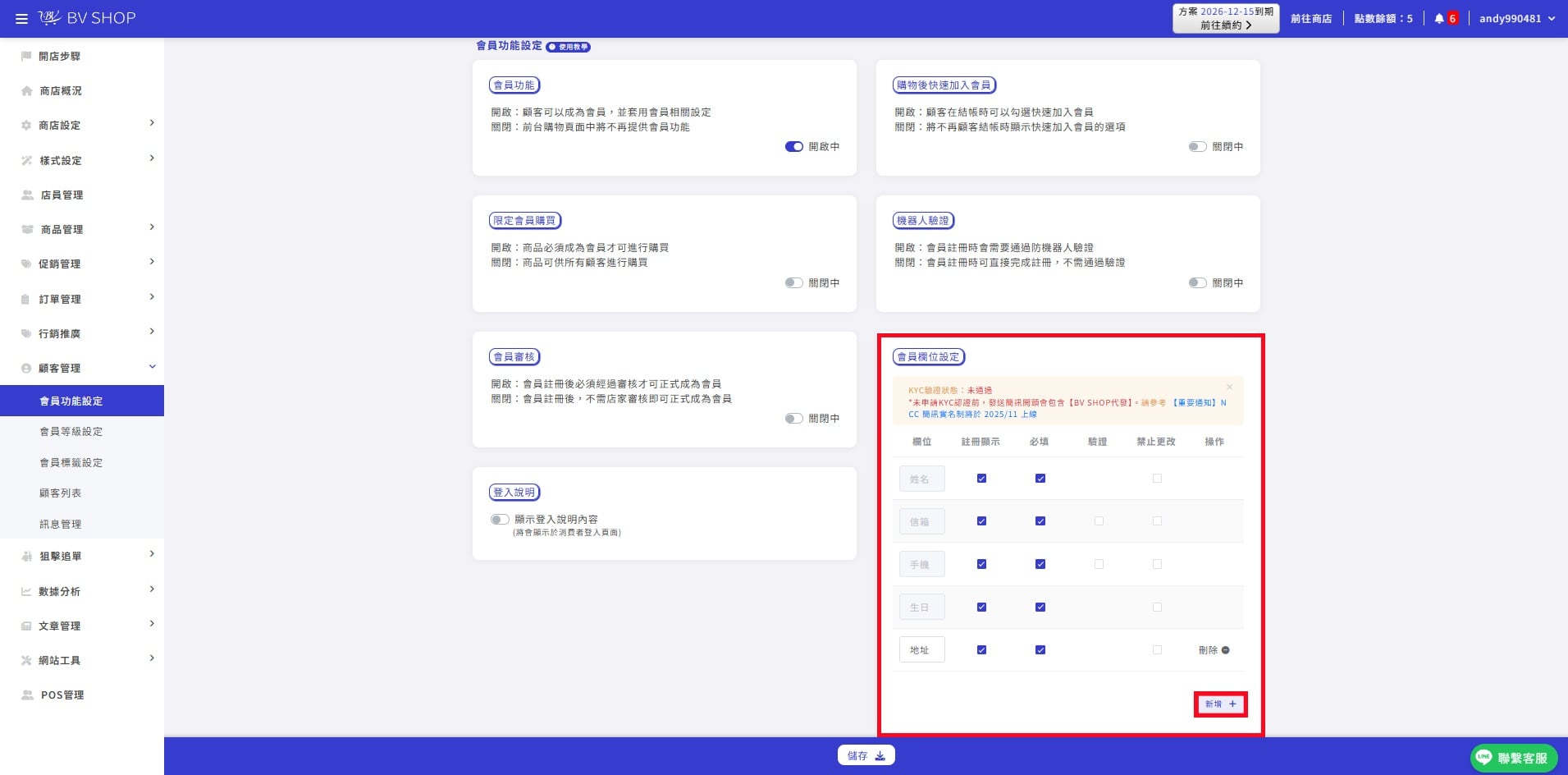Viewport: 1568px width, 775px height.
Task: Expand 訂單管理 menu
Action: [82, 299]
